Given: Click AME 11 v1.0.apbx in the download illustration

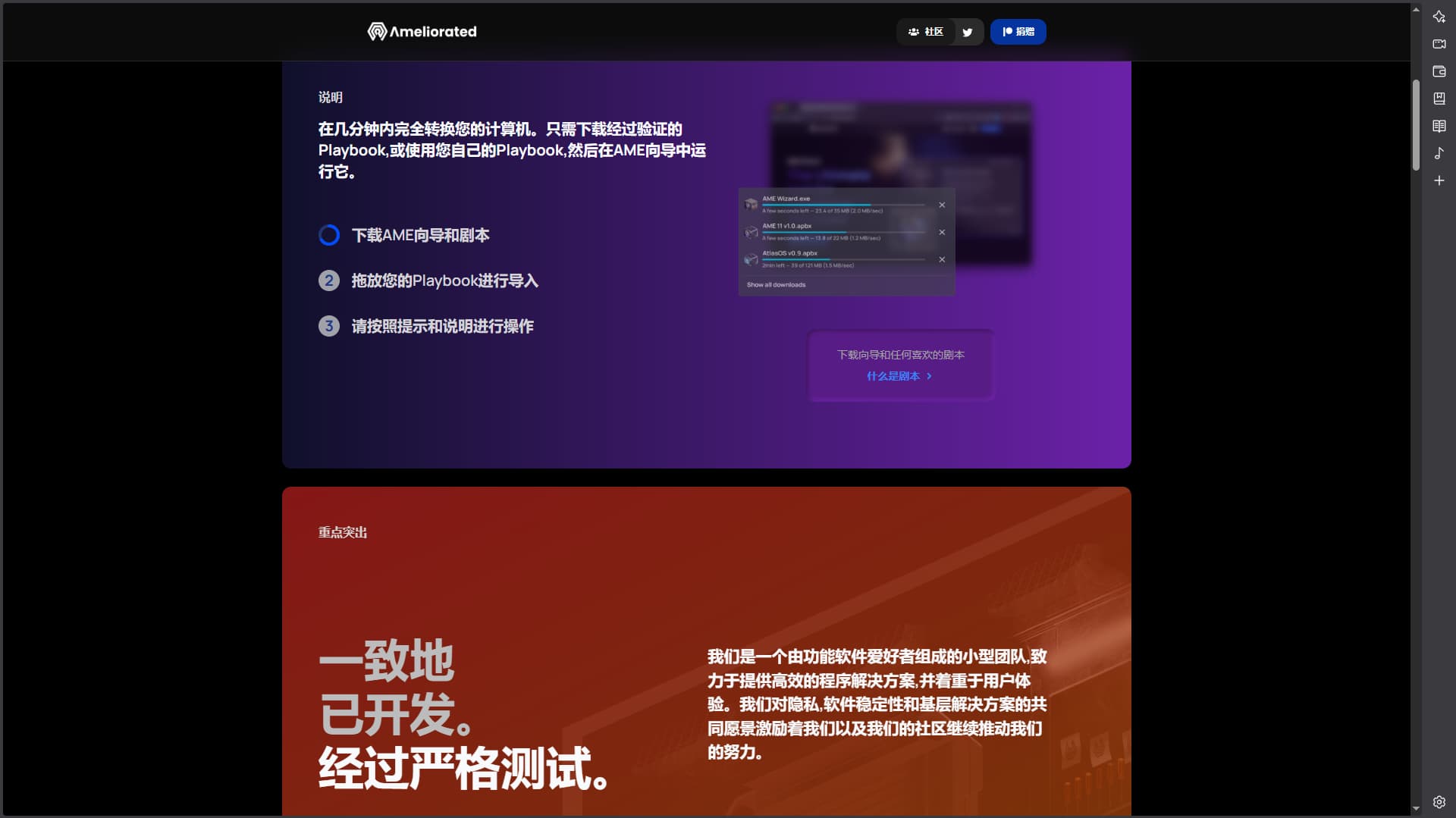Looking at the screenshot, I should [x=786, y=226].
